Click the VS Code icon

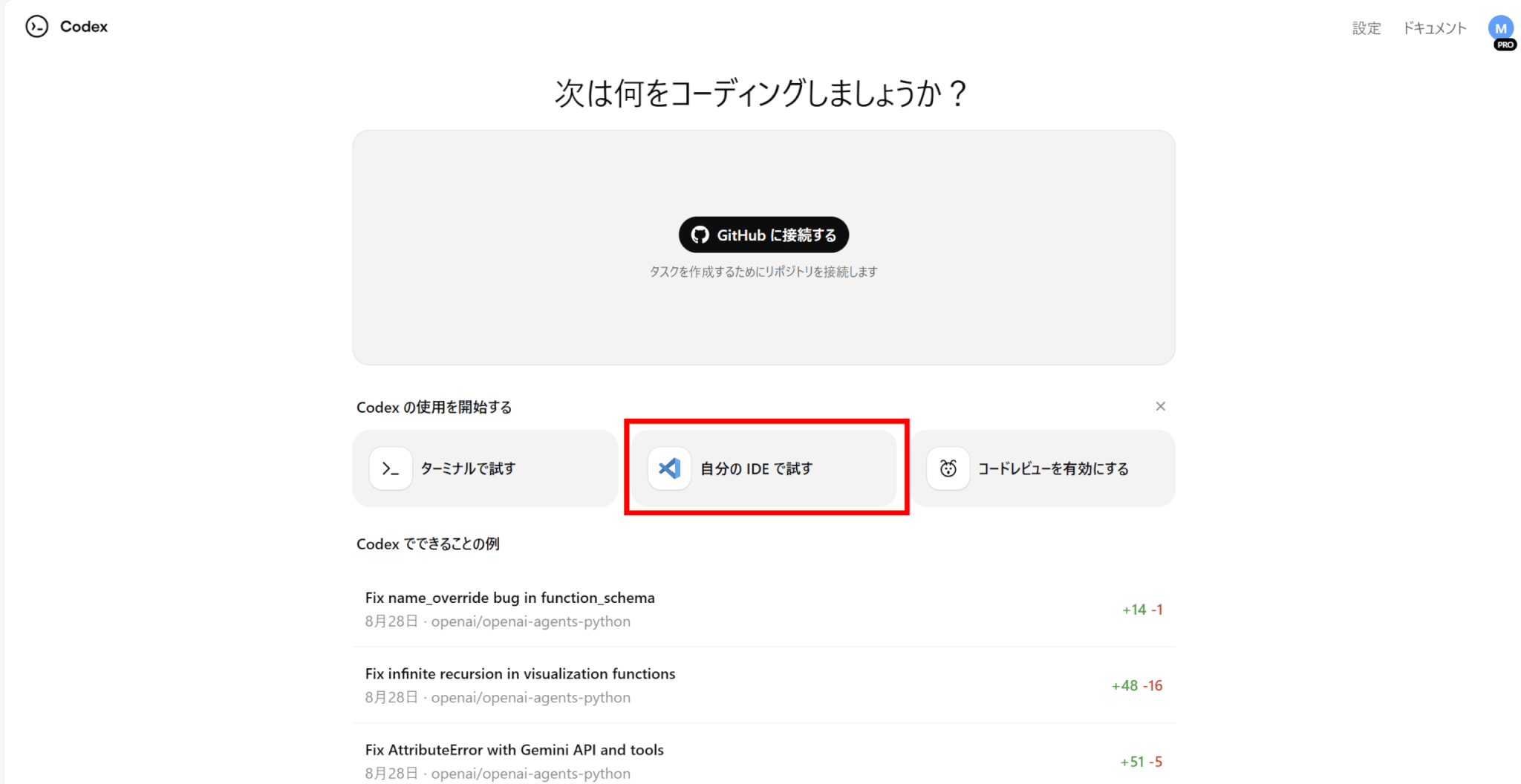click(x=669, y=468)
